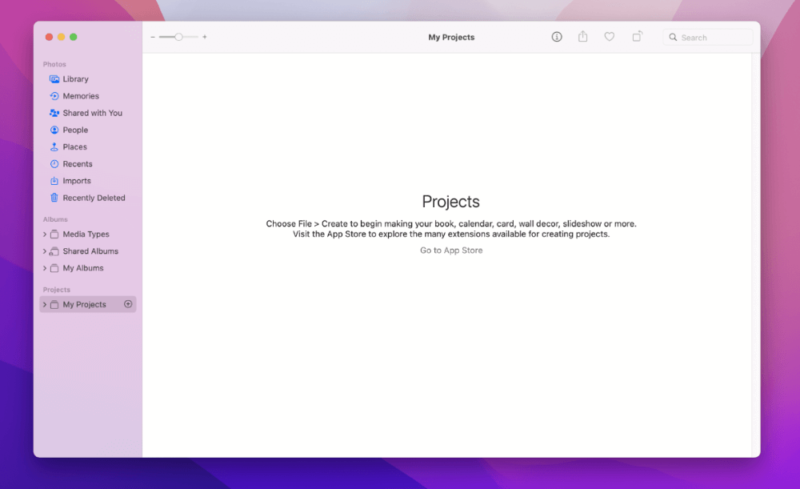Viewport: 800px width, 489px height.
Task: Open the Places map pin icon
Action: 54,147
